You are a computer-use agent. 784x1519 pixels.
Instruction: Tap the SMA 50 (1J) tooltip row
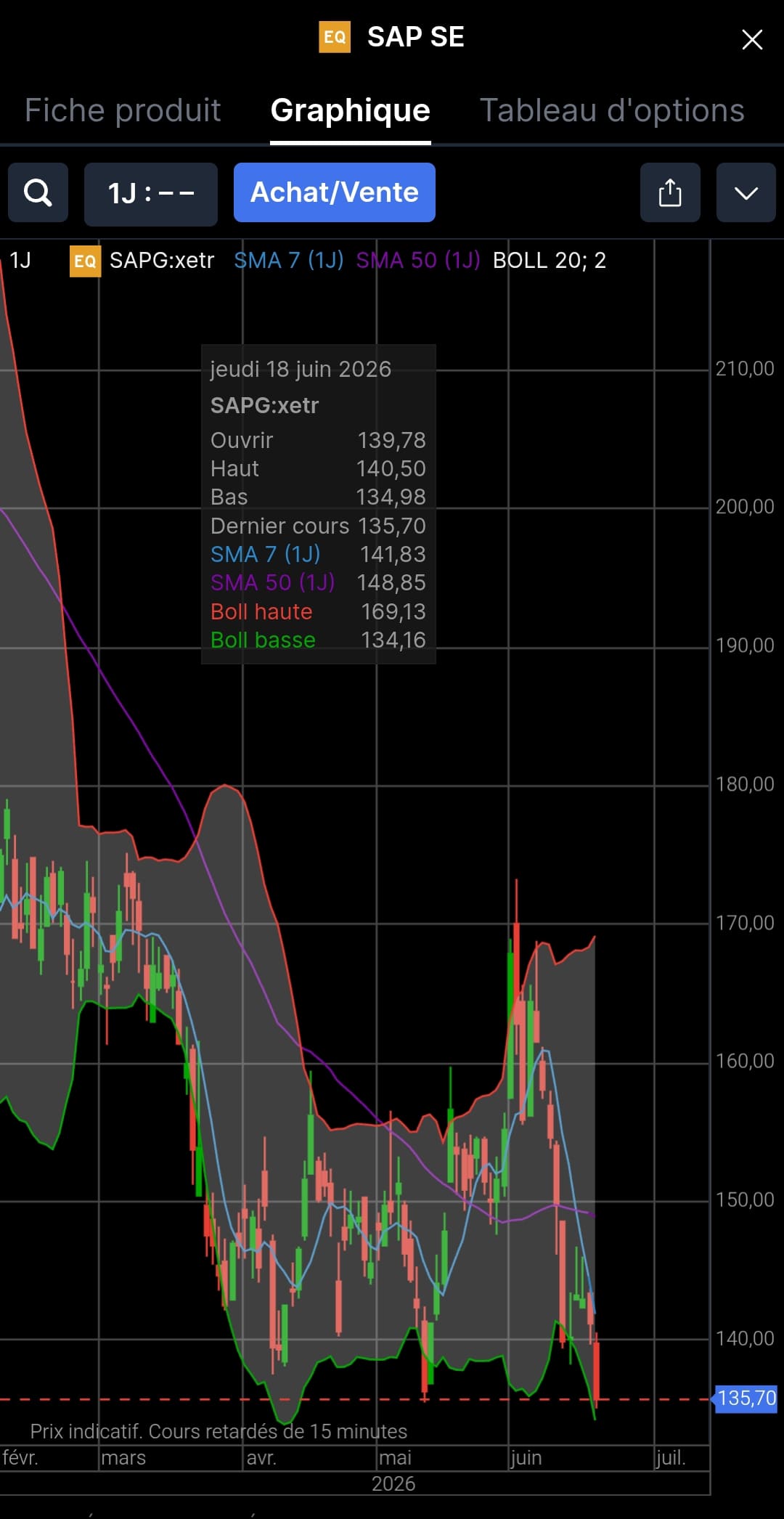tap(318, 582)
